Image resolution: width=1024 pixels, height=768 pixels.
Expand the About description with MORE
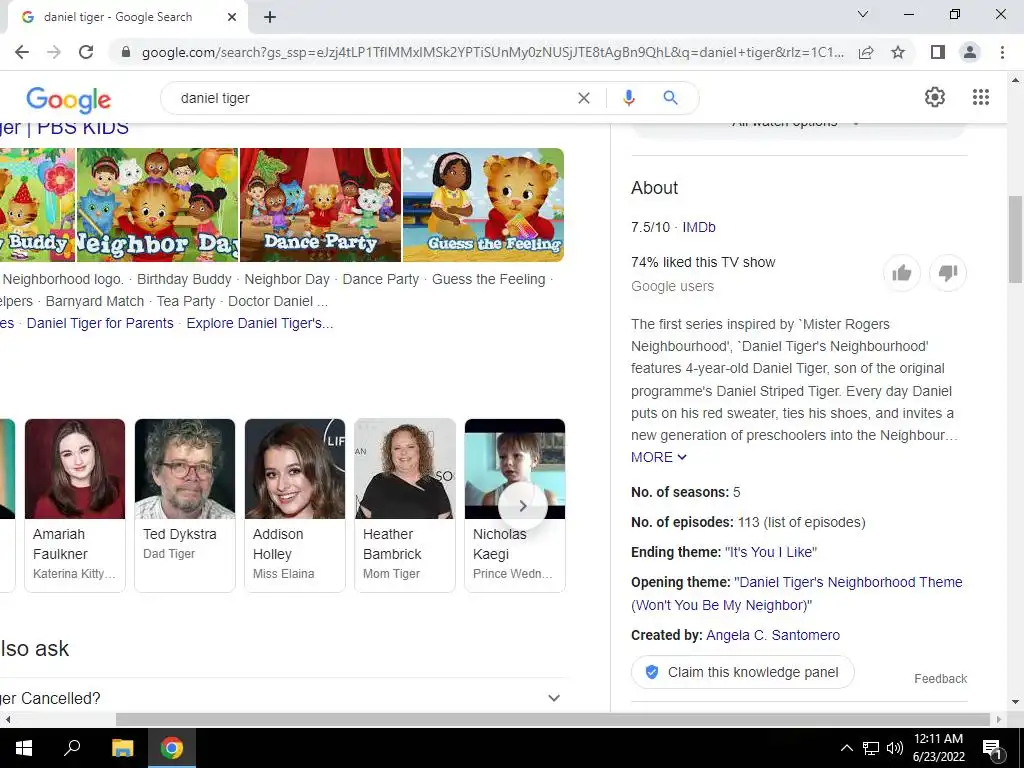point(658,457)
